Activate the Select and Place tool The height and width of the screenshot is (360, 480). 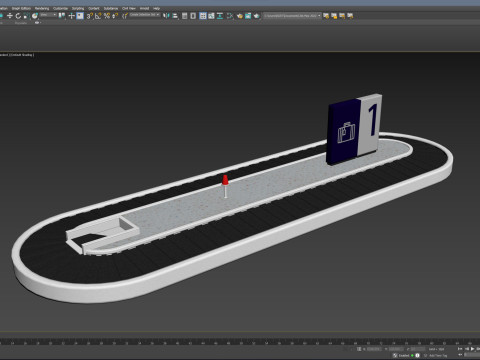[35, 16]
